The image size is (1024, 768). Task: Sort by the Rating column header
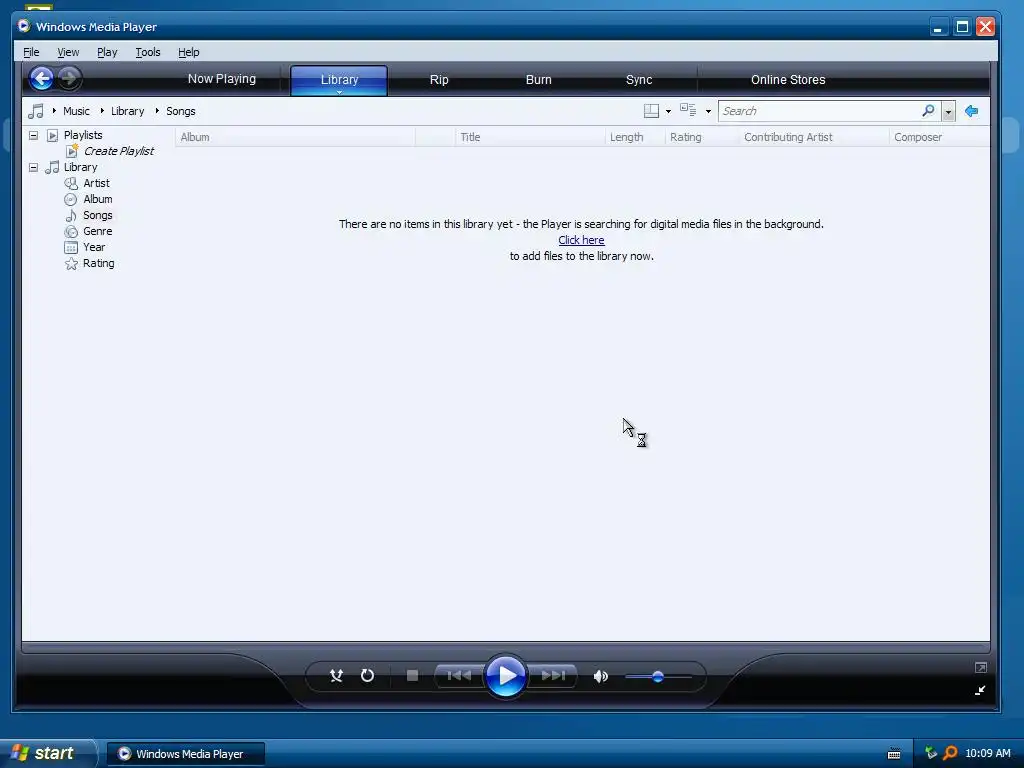(702, 137)
